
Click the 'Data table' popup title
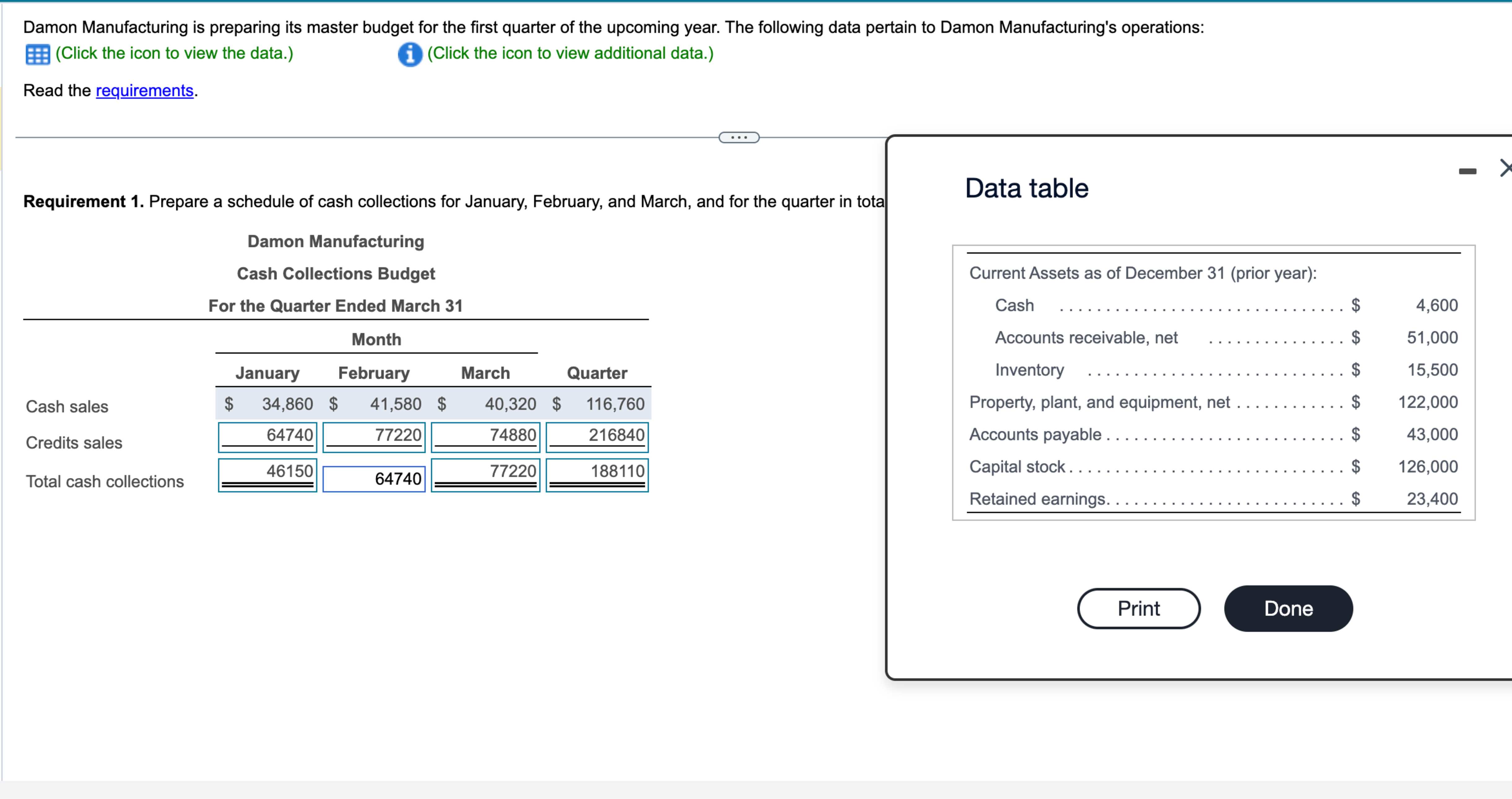pyautogui.click(x=1026, y=188)
